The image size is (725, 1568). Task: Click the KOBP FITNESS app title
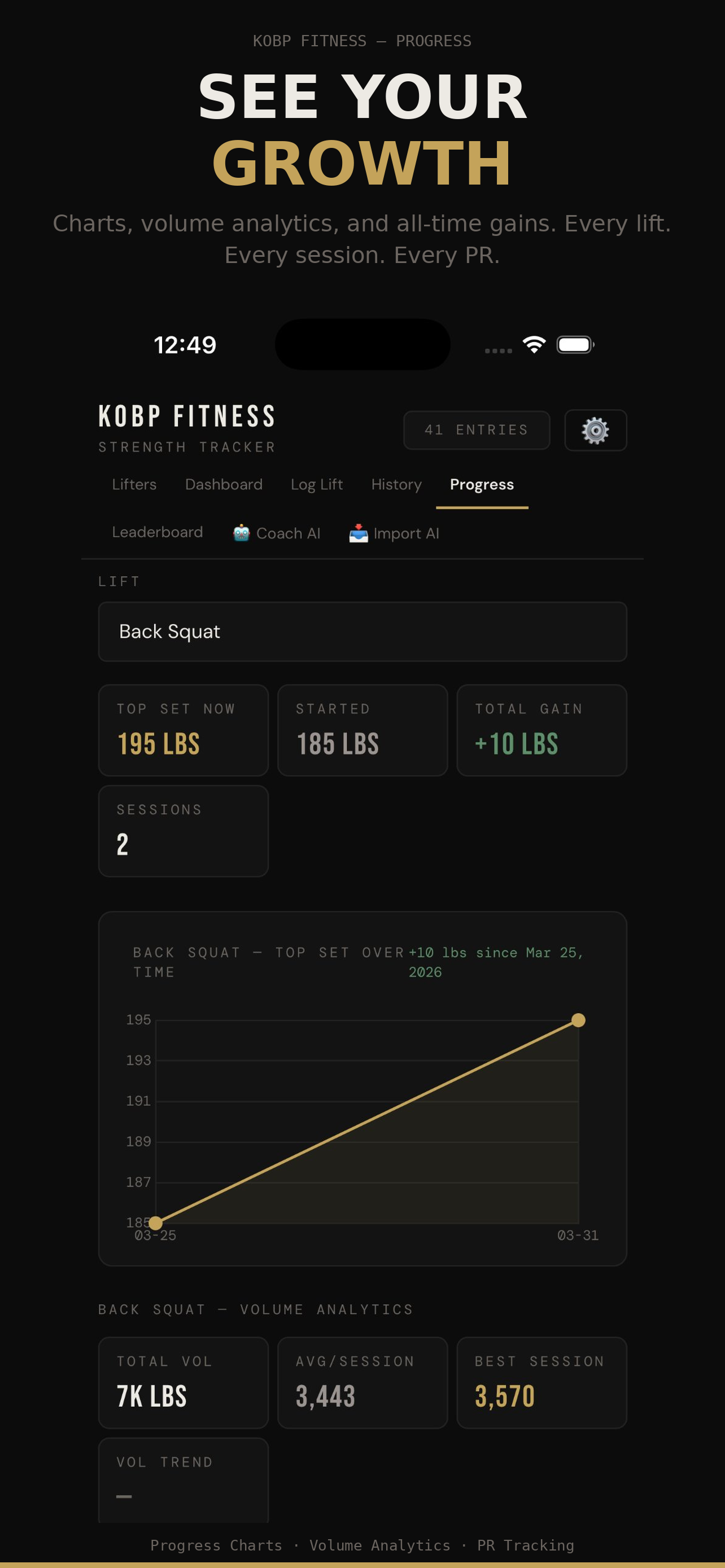pos(187,417)
